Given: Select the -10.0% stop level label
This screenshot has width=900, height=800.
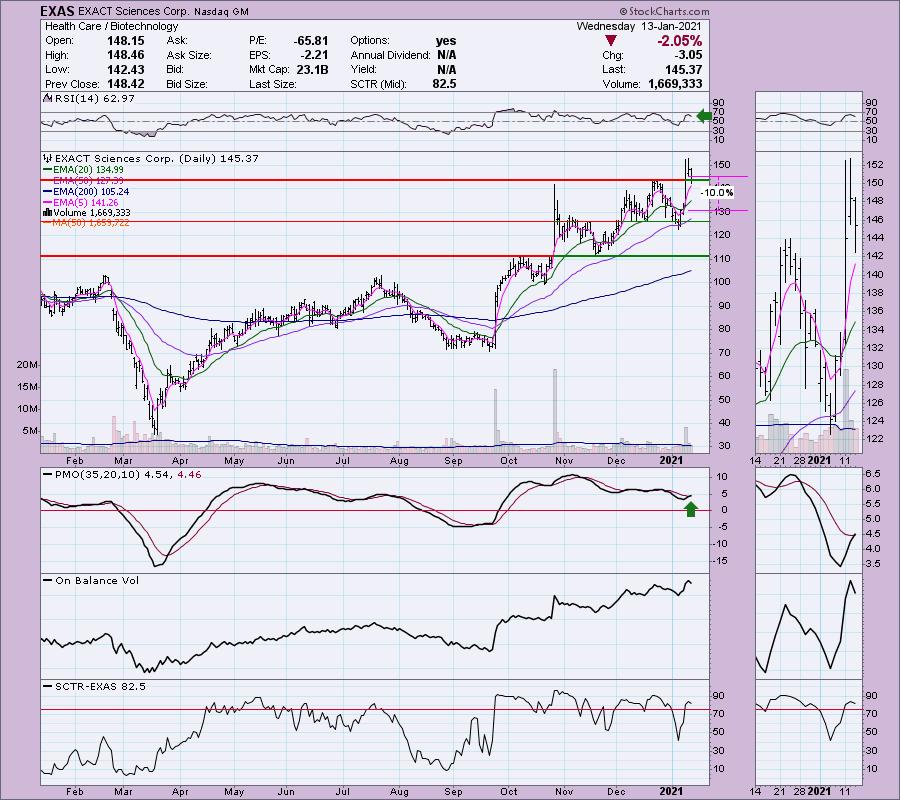Looking at the screenshot, I should (717, 192).
